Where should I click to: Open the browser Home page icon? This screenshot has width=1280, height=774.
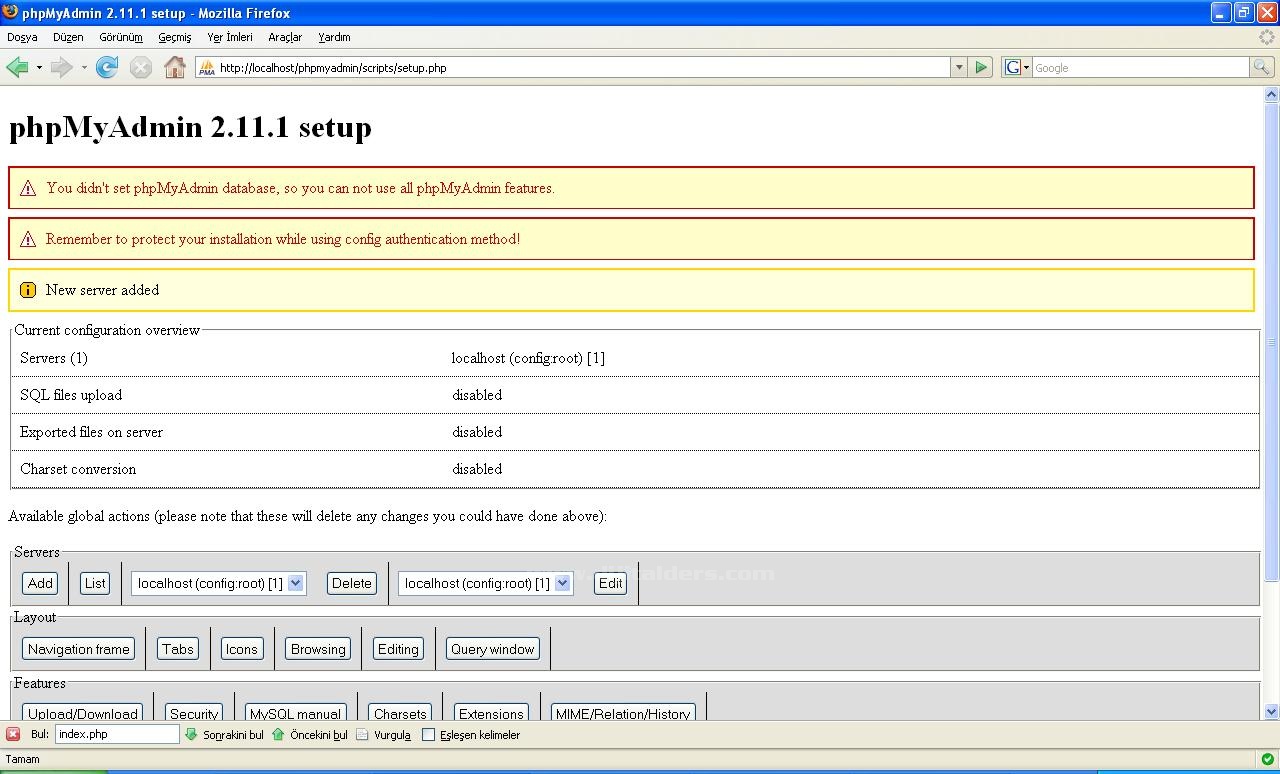pyautogui.click(x=174, y=67)
